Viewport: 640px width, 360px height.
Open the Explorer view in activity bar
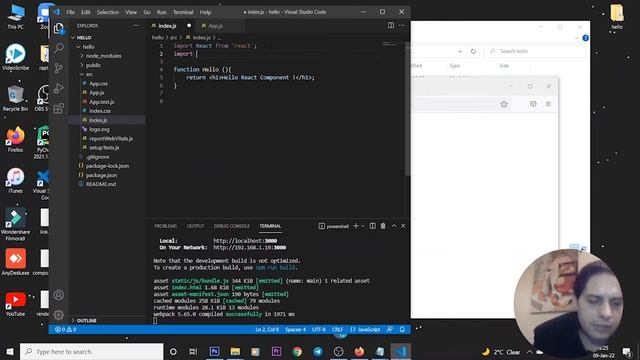59,28
